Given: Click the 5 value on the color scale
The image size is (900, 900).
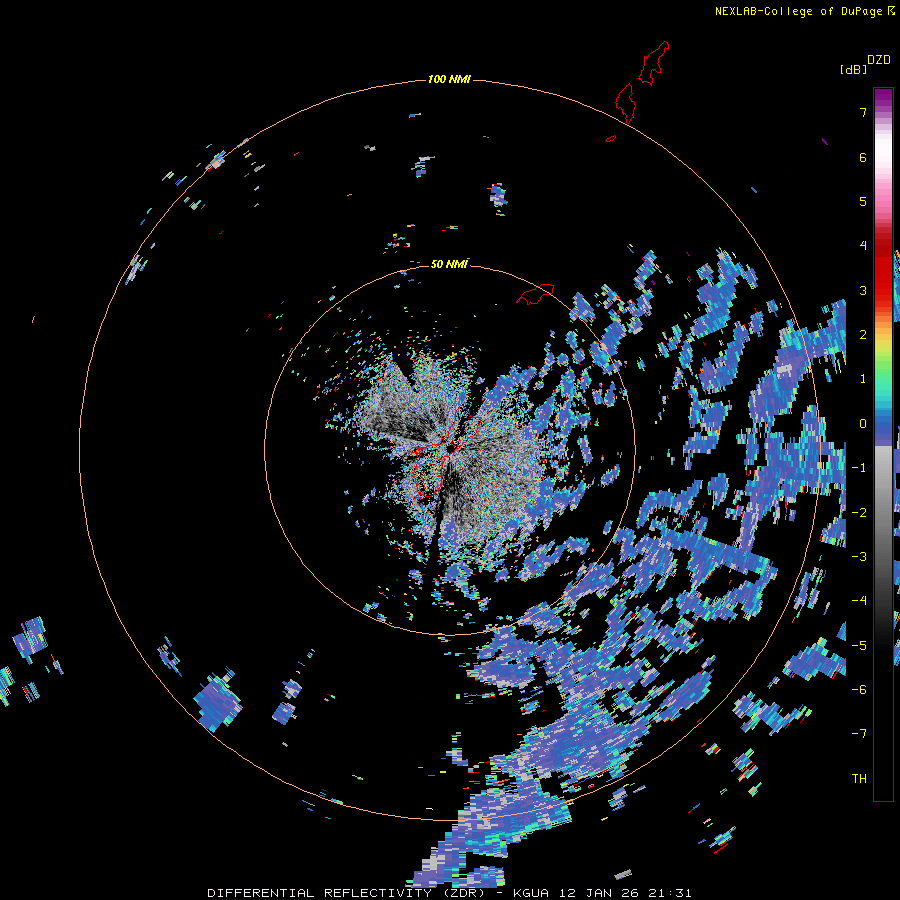Looking at the screenshot, I should coord(863,201).
